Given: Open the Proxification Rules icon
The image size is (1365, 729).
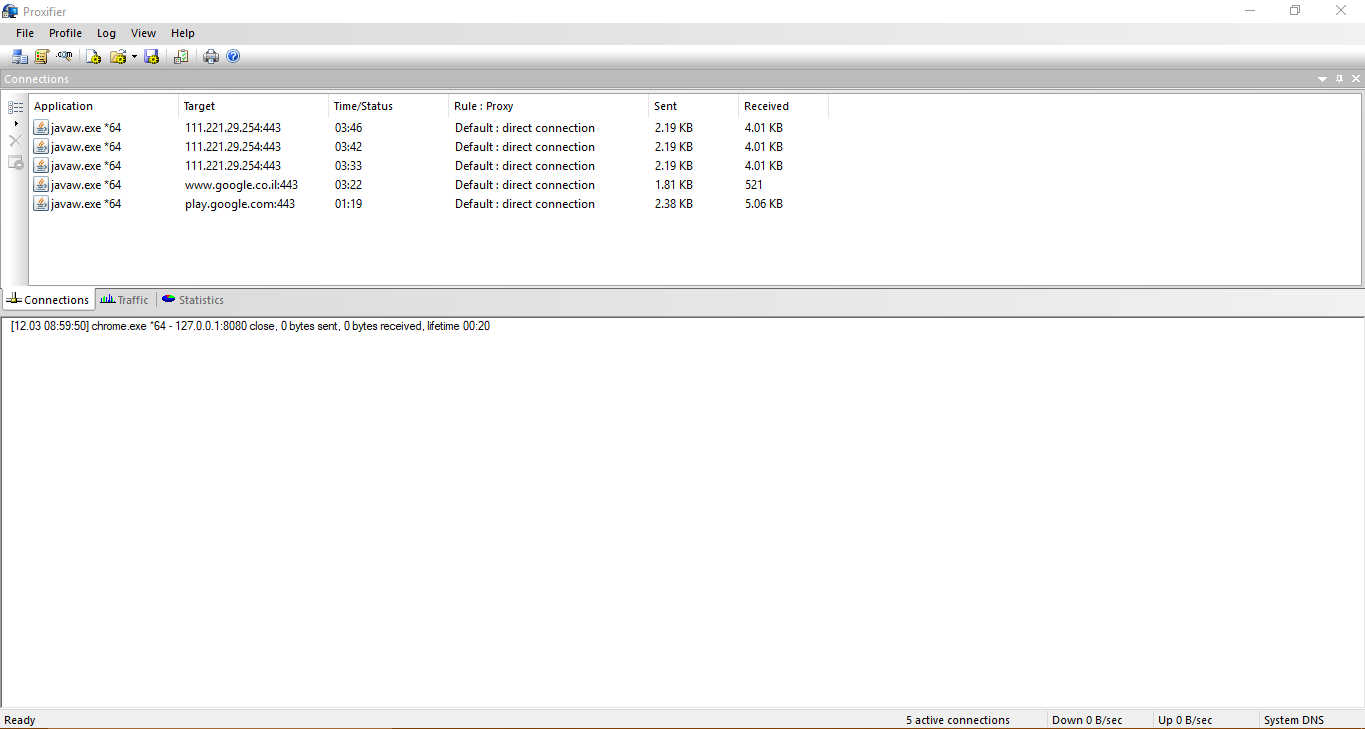Looking at the screenshot, I should pyautogui.click(x=41, y=56).
